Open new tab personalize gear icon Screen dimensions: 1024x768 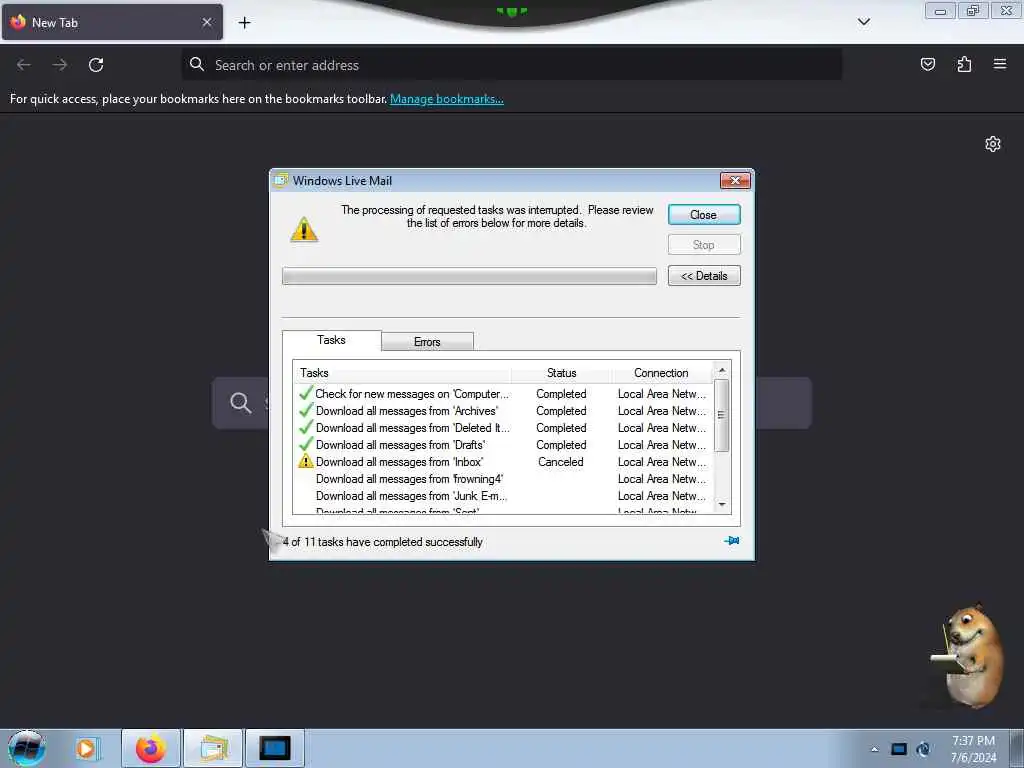point(993,144)
